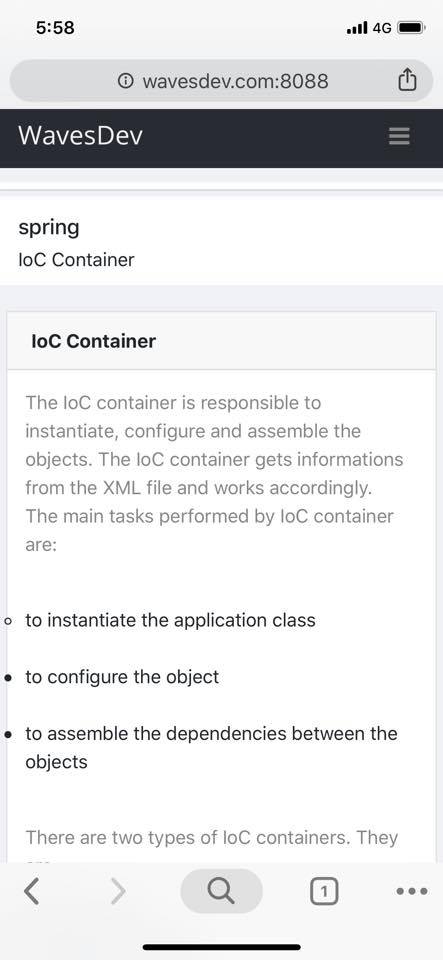Open the tab switcher showing 1 tab
Image resolution: width=443 pixels, height=960 pixels.
324,891
